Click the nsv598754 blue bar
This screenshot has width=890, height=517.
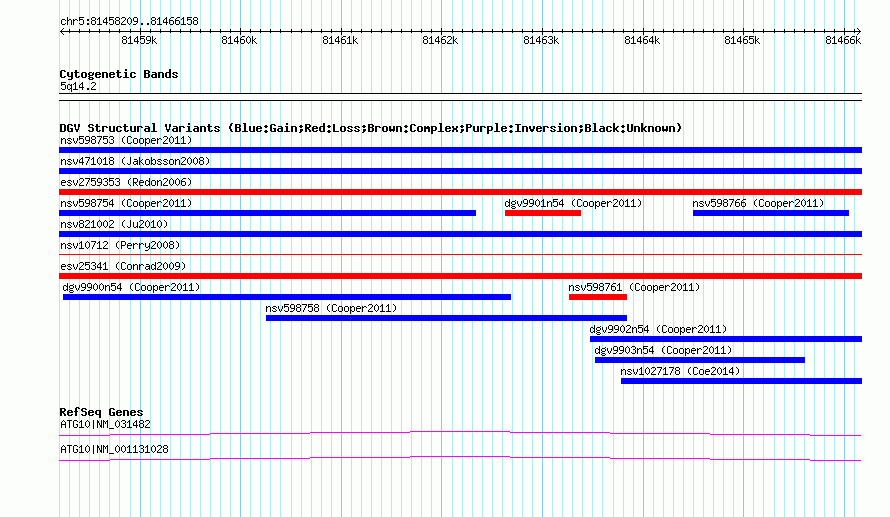coord(267,213)
